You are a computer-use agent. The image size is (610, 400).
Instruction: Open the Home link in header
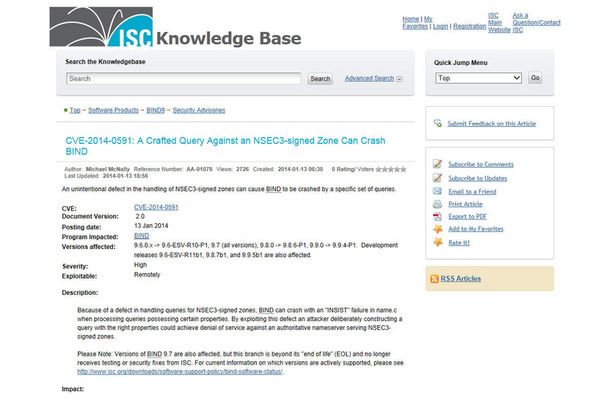point(410,19)
